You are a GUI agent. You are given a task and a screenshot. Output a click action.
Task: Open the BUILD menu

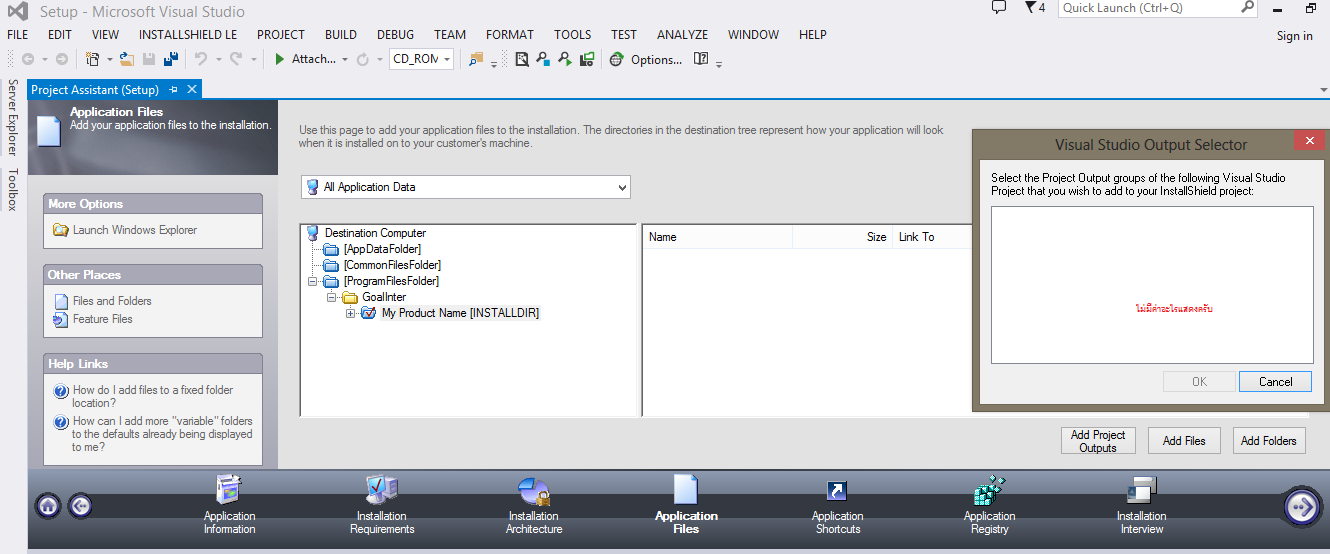coord(341,34)
